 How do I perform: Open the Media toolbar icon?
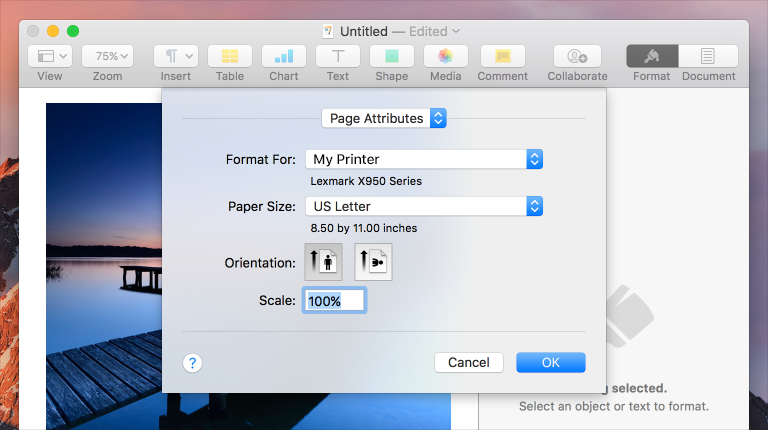[x=446, y=56]
